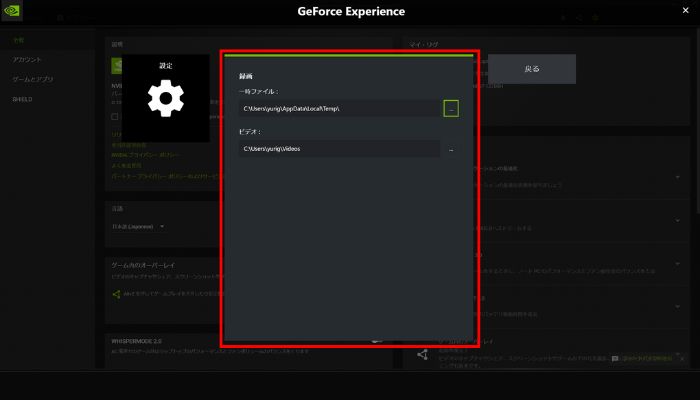700x400 pixels.
Task: Edit the temporary files path field
Action: (340, 108)
